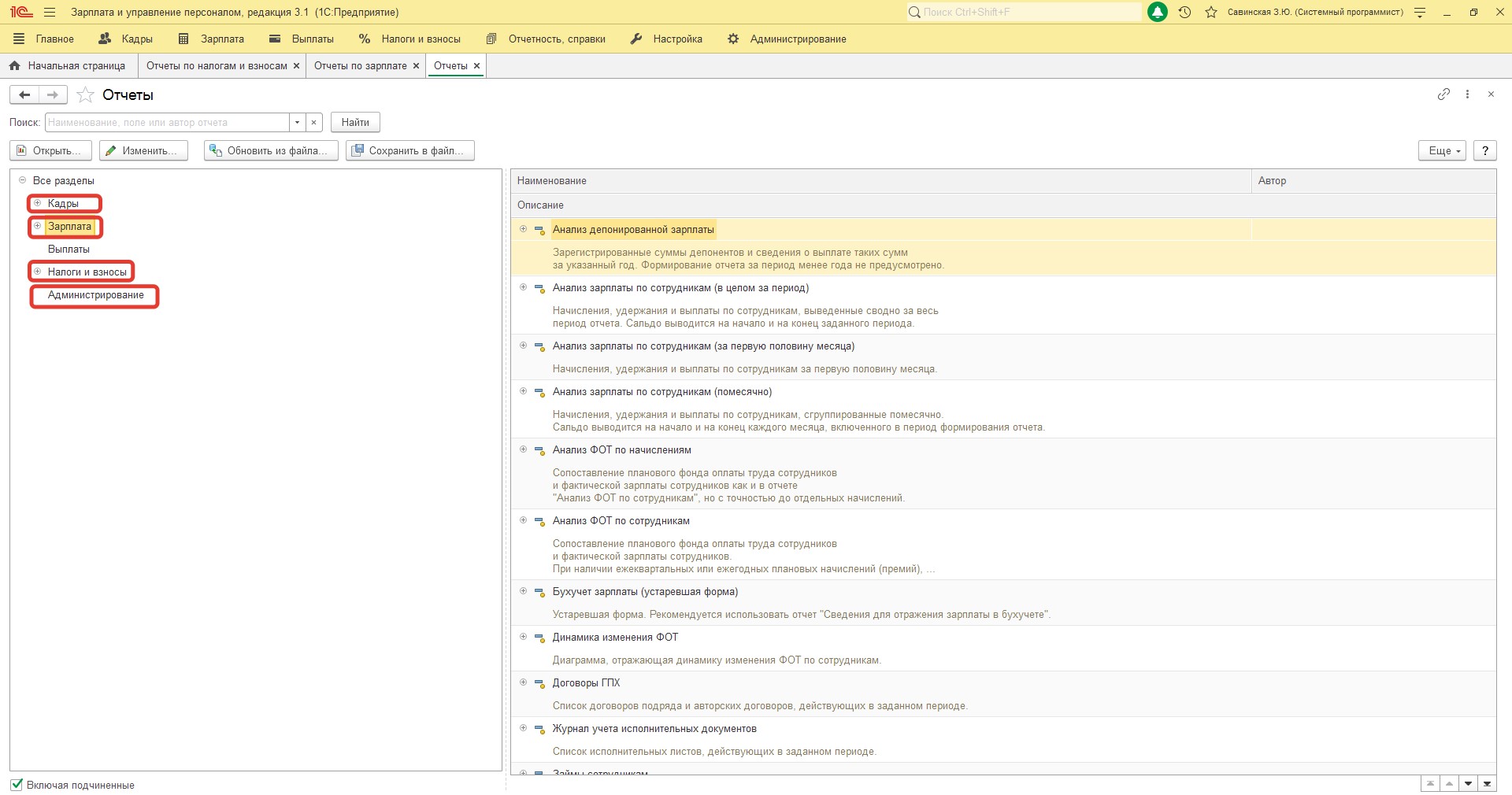Expand Анализ зарплаты по сотрудникам (помесячно) row

coord(523,391)
